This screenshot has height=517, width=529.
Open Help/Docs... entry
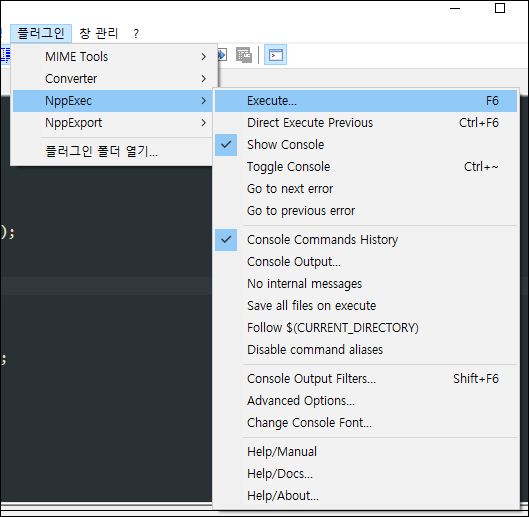coord(366,473)
